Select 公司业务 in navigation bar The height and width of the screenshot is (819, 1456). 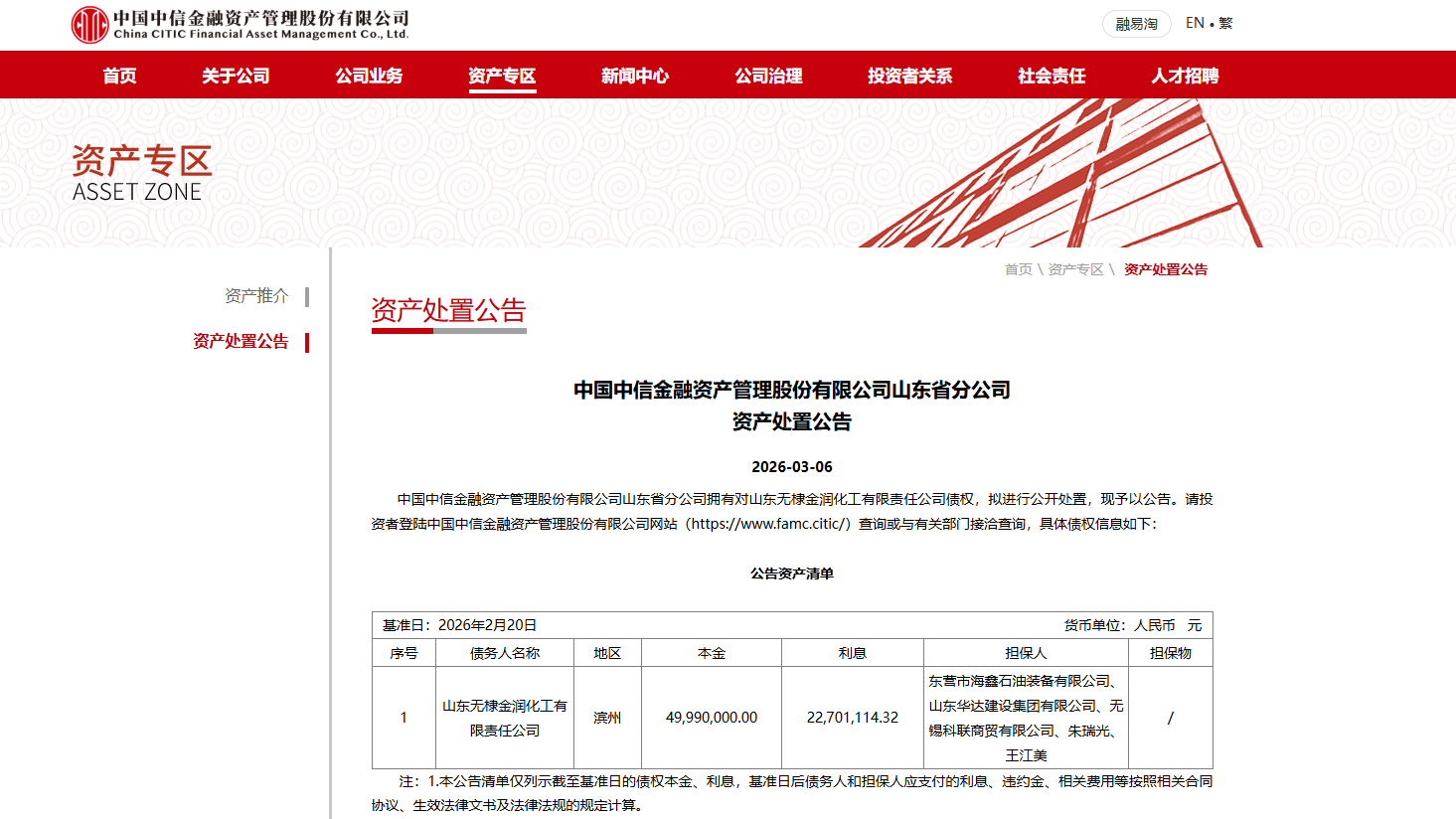[x=369, y=76]
